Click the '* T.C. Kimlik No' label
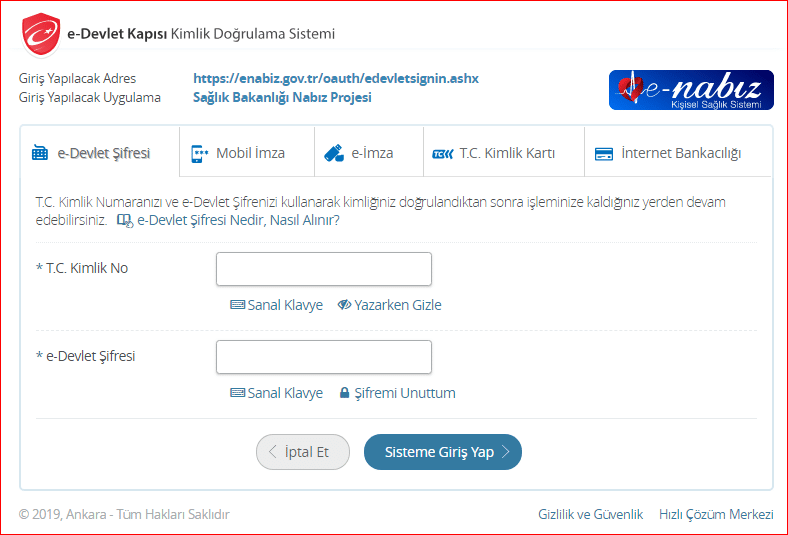This screenshot has height=535, width=788. (x=82, y=268)
